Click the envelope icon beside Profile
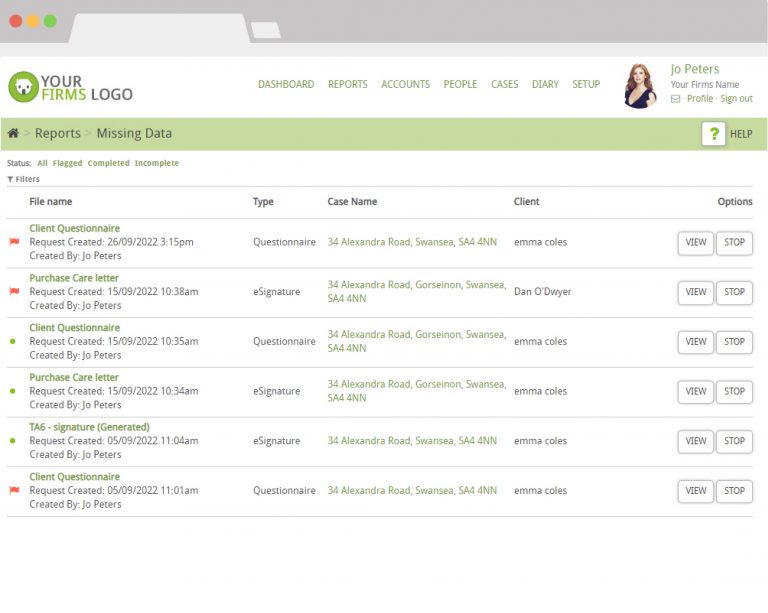768x613 pixels. pos(676,99)
